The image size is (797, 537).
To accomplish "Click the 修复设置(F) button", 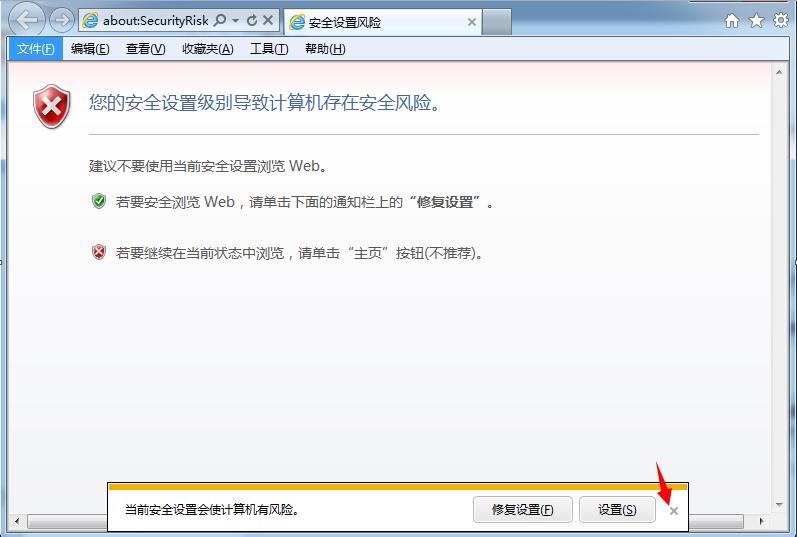I will pyautogui.click(x=521, y=509).
